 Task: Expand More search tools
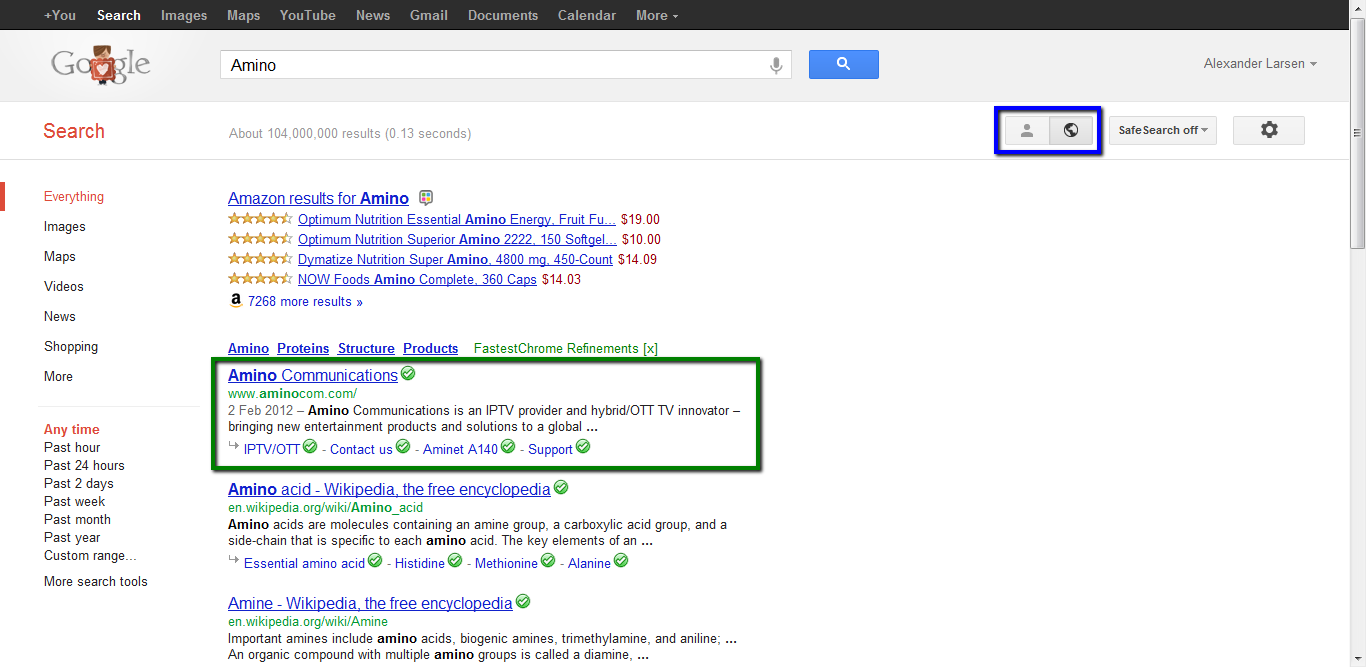pos(96,582)
